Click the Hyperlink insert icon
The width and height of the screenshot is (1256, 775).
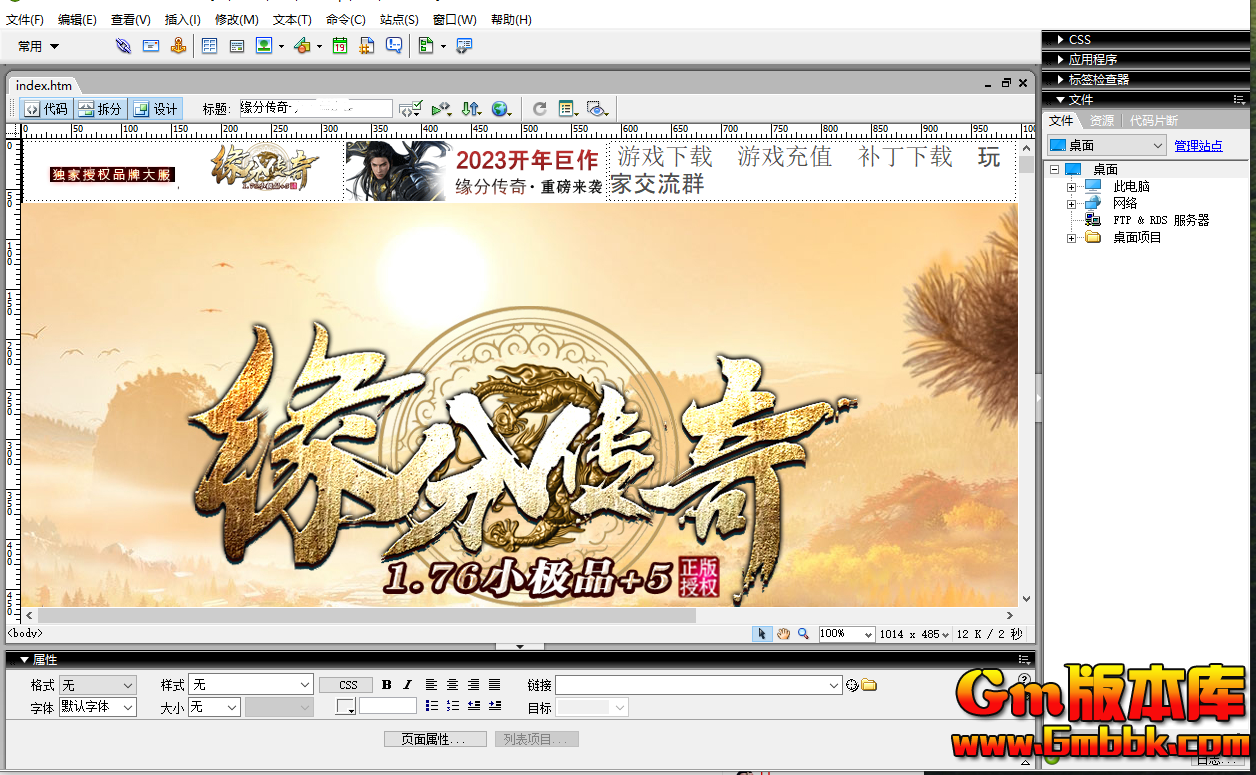click(x=123, y=46)
